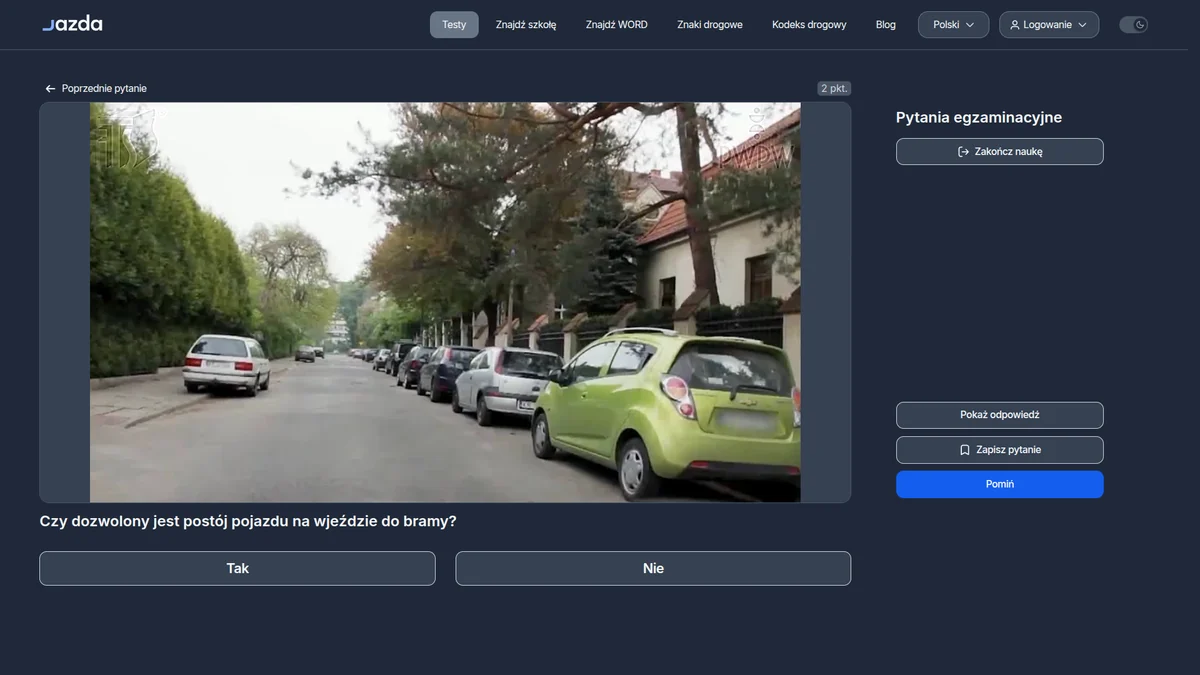Click the exit icon in Zakończ naukę
The height and width of the screenshot is (675, 1200).
click(963, 152)
